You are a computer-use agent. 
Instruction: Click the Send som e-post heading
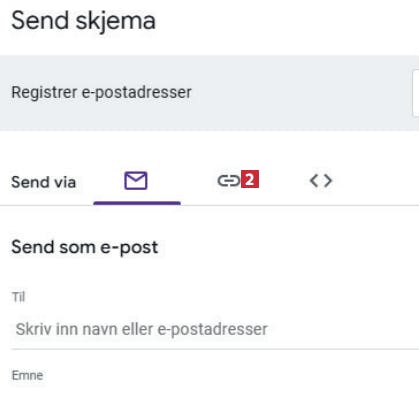(x=85, y=248)
